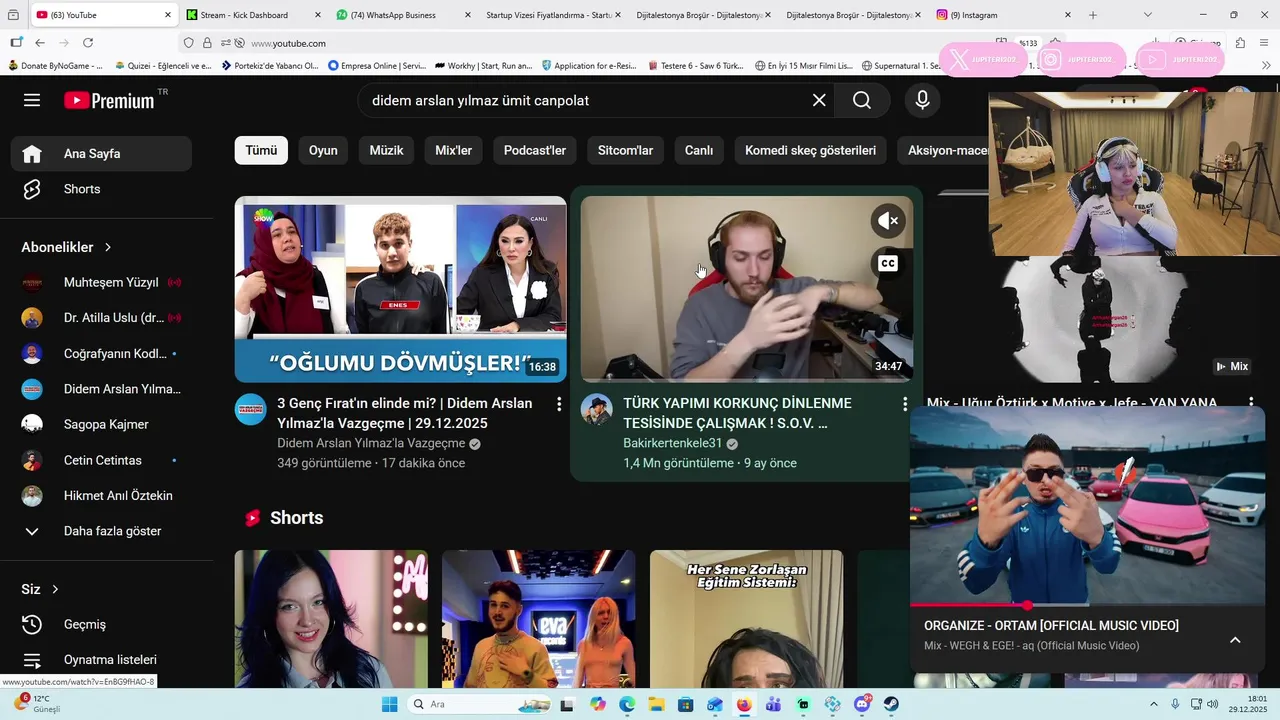This screenshot has height=720, width=1280.
Task: Open the Firefox extensions puzzle icon
Action: pos(1240,43)
